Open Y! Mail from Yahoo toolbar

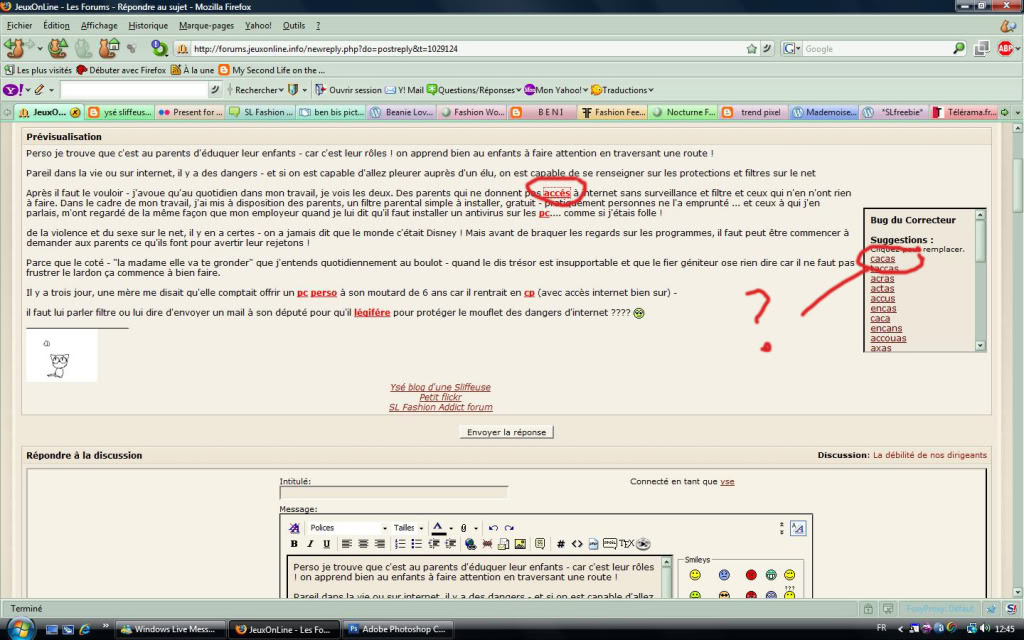tap(404, 90)
